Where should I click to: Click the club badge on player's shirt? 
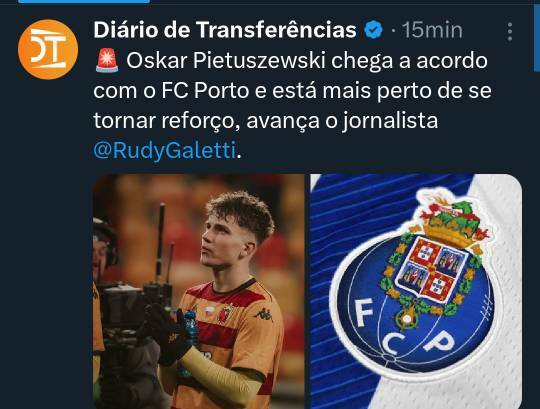click(226, 314)
